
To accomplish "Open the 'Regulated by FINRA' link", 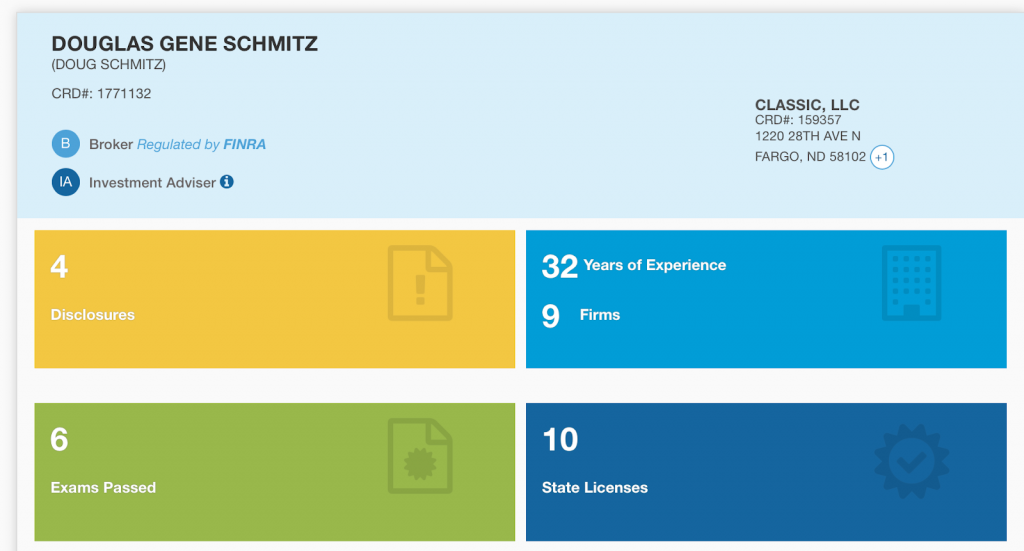I will point(201,145).
